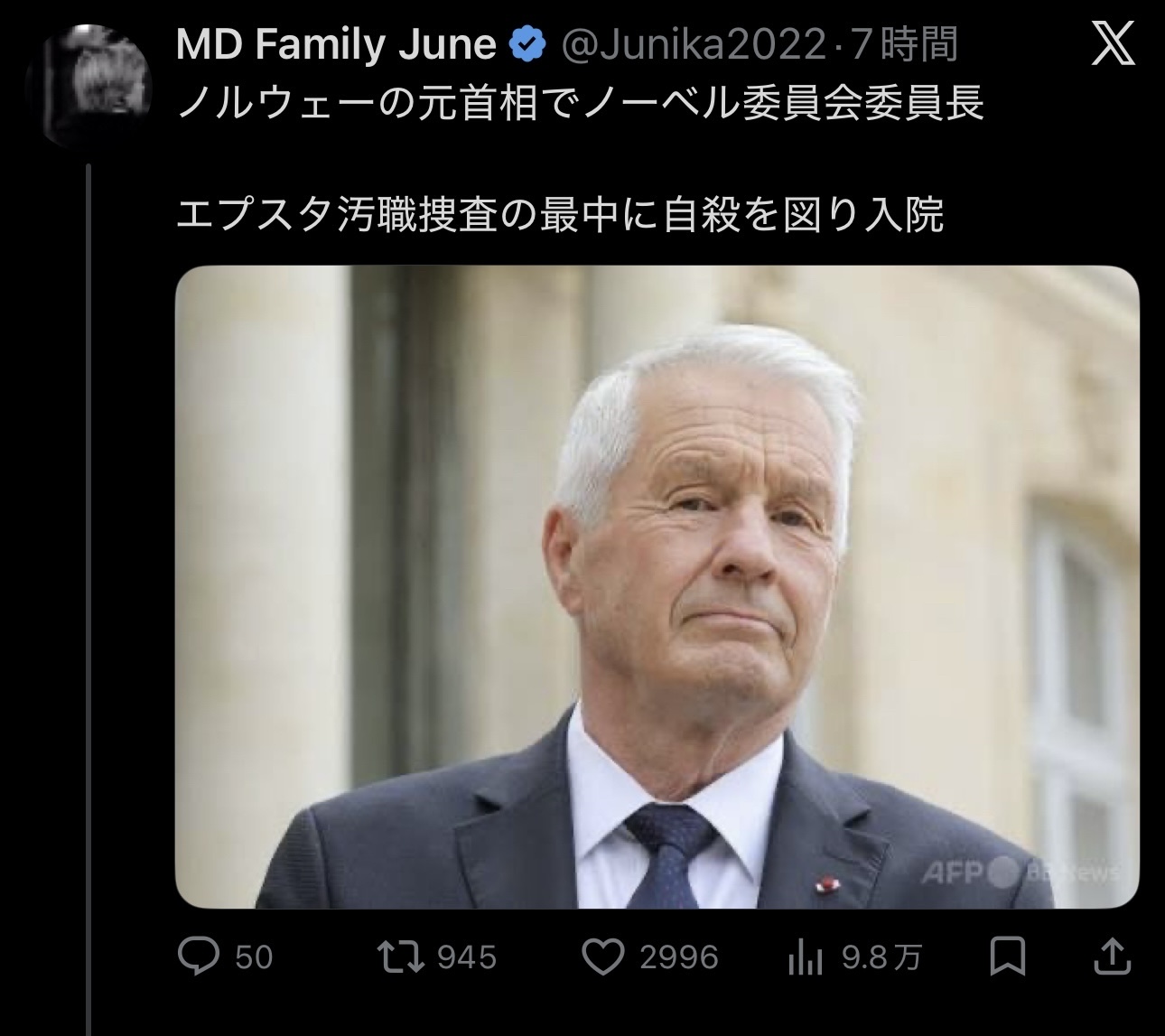Click the blue verified checkmark badge

(528, 44)
